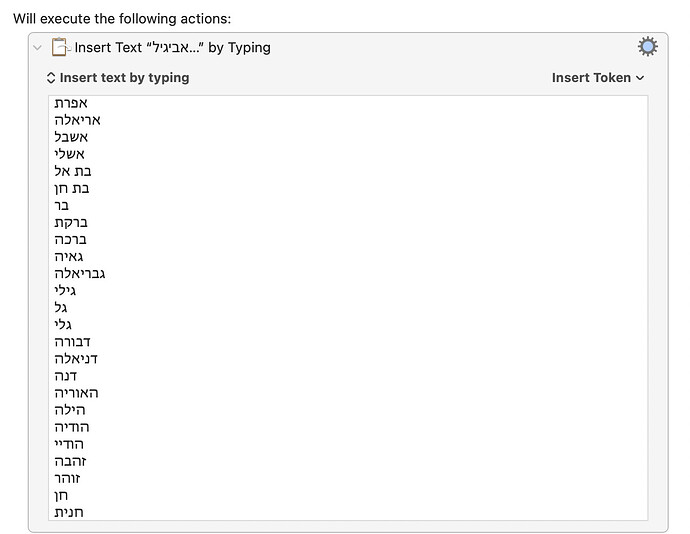Click the clipboard Insert Text action icon
Screen dimensions: 690x534
tap(59, 47)
